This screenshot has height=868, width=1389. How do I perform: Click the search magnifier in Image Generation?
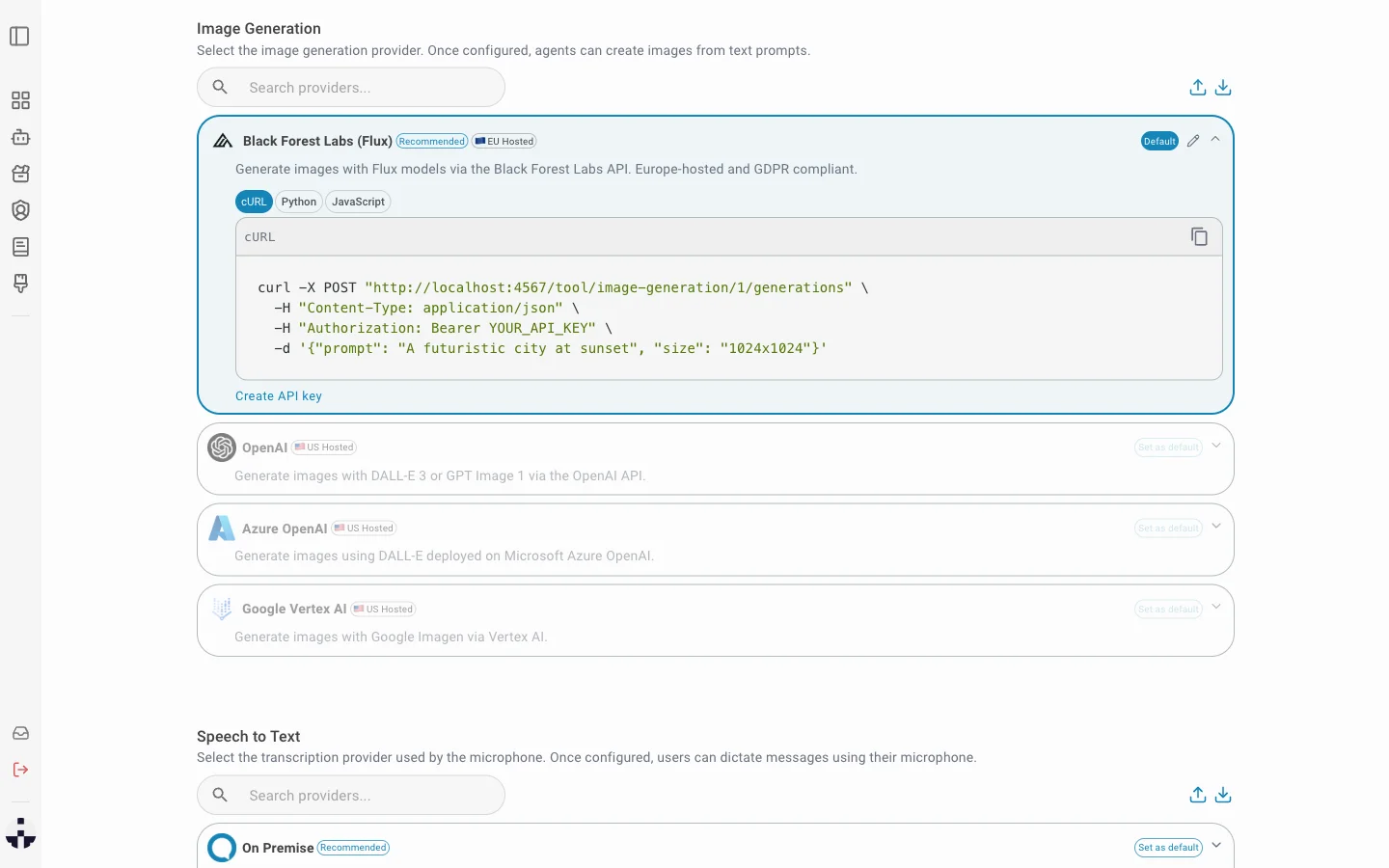(x=220, y=87)
